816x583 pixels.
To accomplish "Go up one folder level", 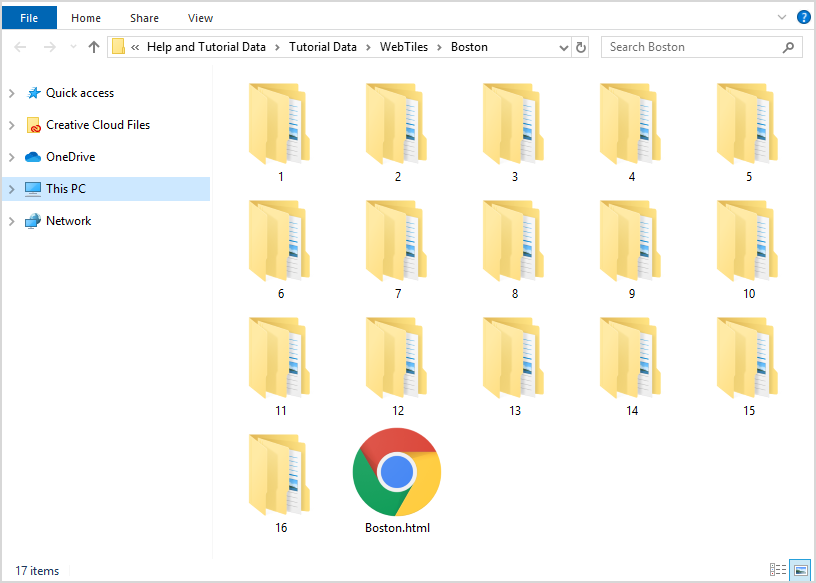I will click(94, 47).
